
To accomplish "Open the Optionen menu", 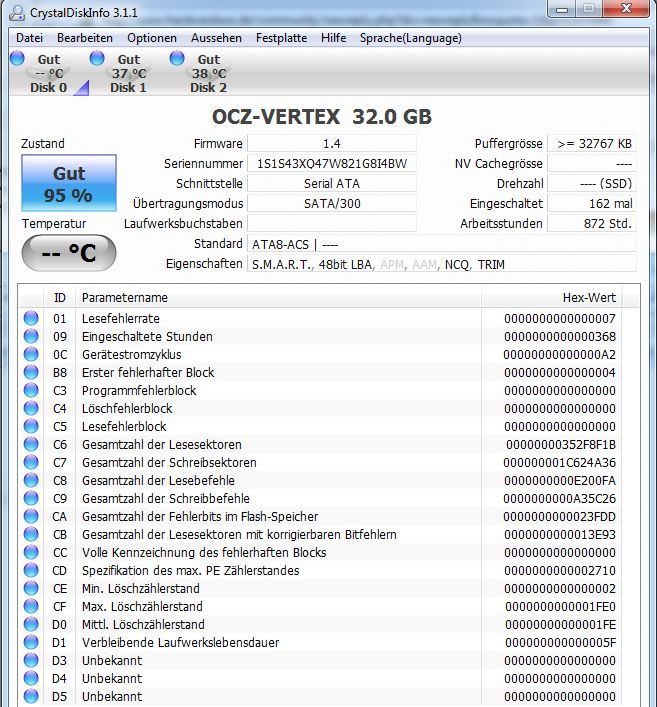I will 152,38.
